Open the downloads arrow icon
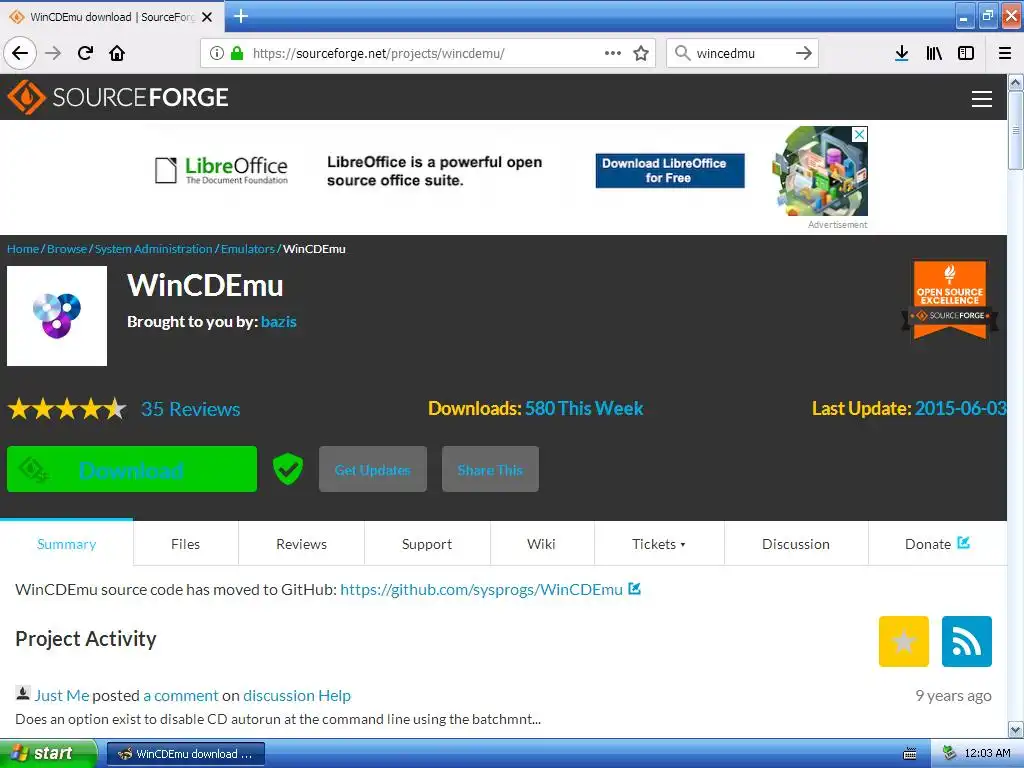The width and height of the screenshot is (1024, 768). (x=902, y=53)
